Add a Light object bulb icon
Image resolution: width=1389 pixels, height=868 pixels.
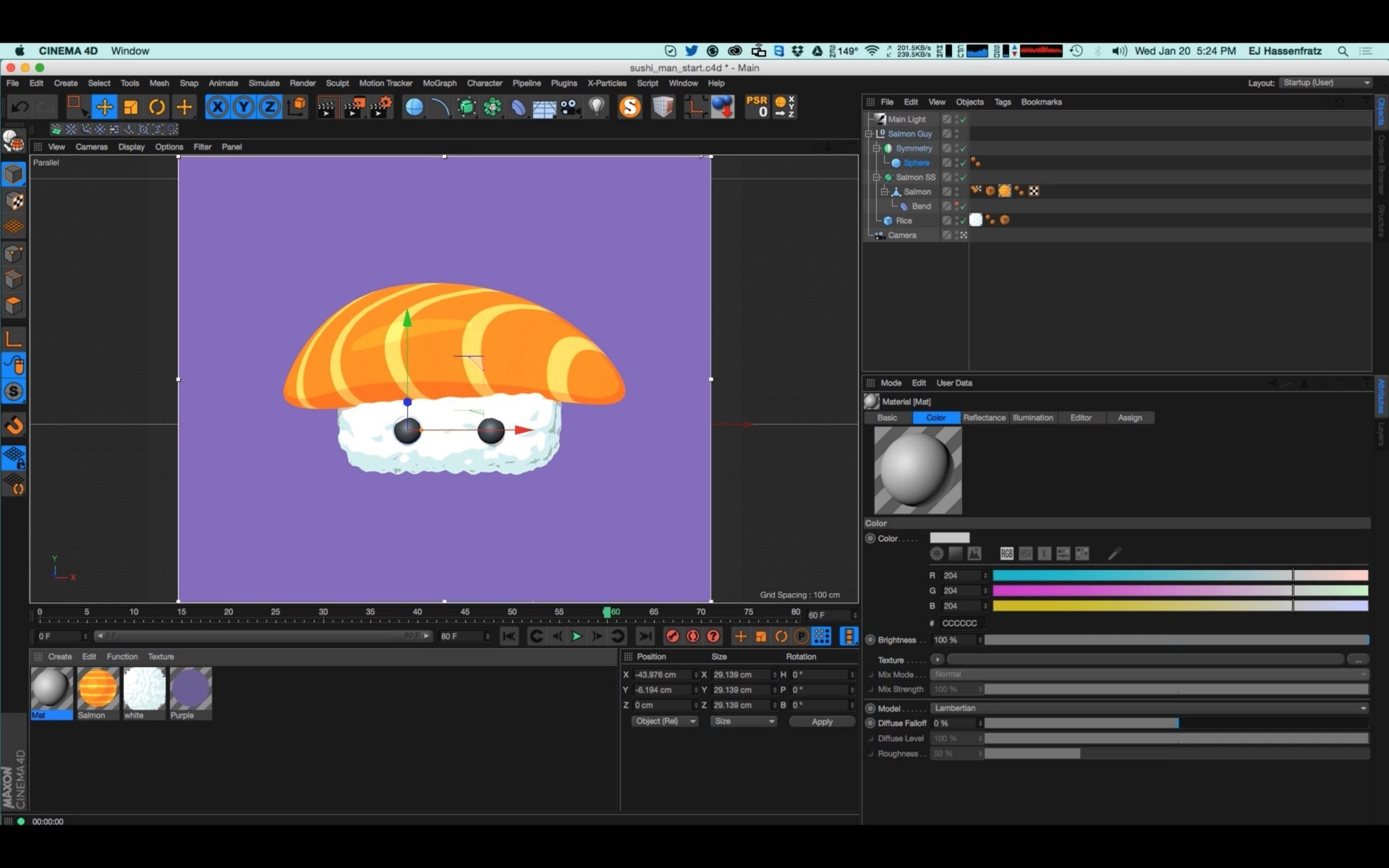[x=596, y=108]
